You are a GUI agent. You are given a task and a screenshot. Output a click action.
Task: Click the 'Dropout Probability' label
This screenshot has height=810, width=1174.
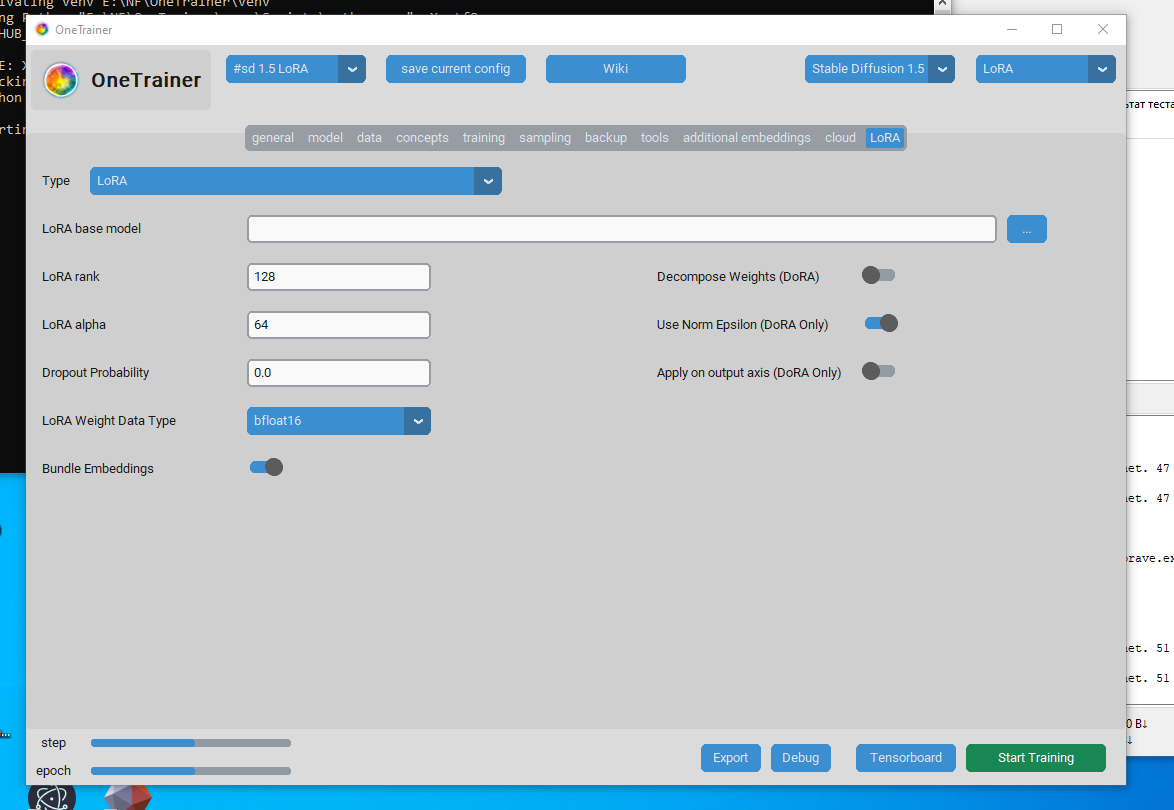[95, 373]
